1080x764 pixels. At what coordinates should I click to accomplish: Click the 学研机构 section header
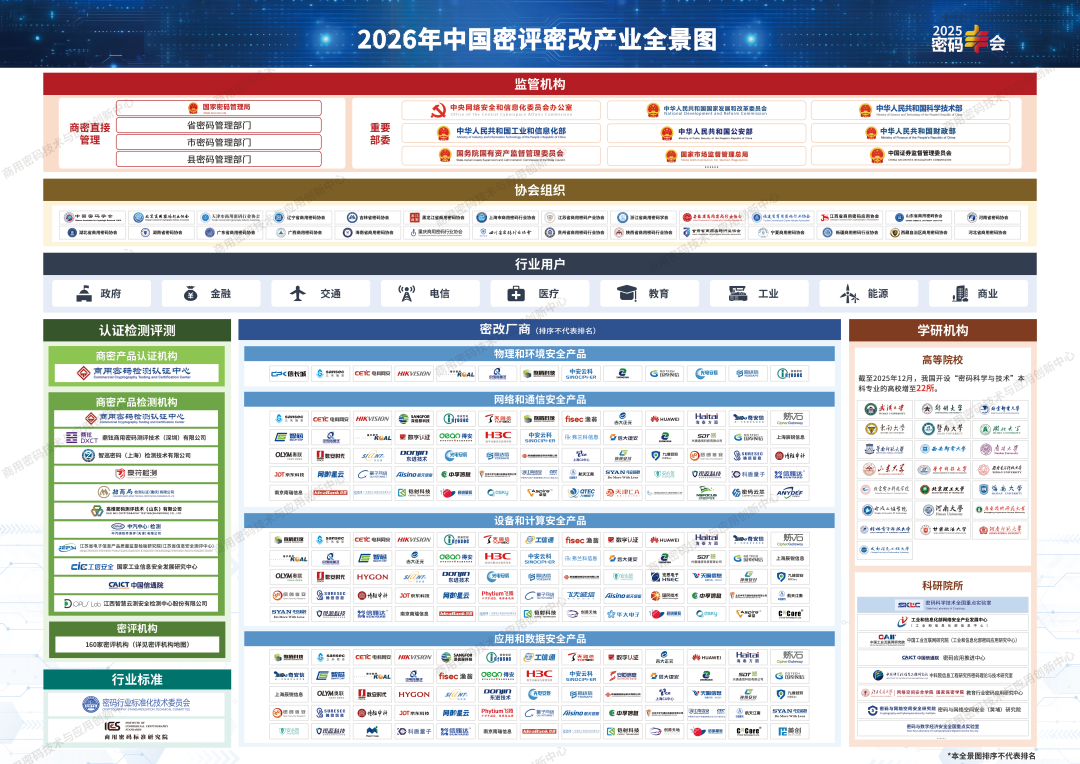tap(942, 330)
